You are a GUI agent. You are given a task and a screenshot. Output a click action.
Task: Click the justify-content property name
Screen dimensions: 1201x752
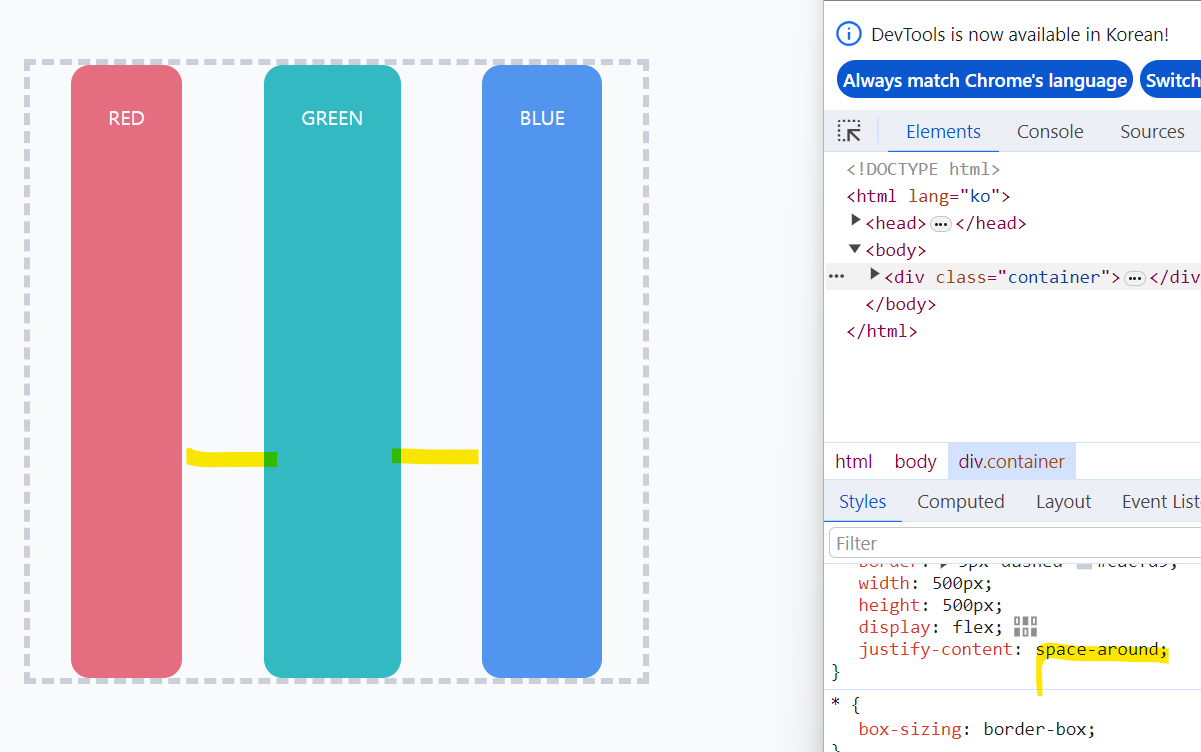(936, 650)
